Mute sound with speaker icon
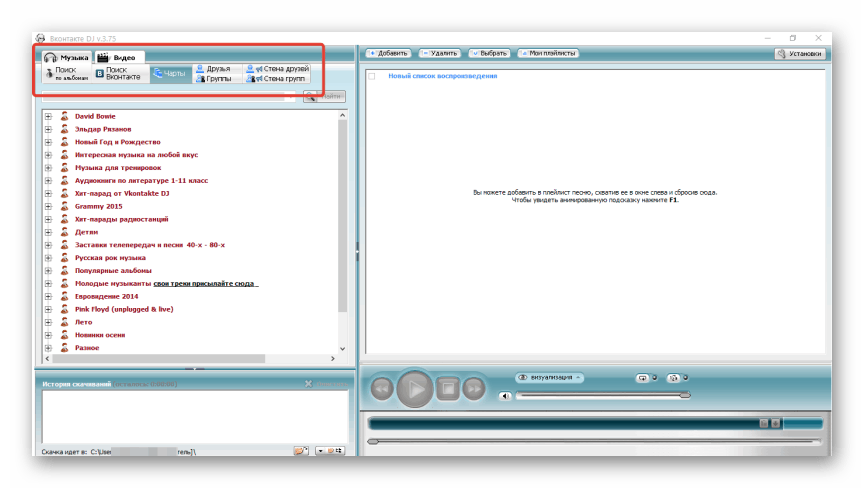 pyautogui.click(x=505, y=396)
